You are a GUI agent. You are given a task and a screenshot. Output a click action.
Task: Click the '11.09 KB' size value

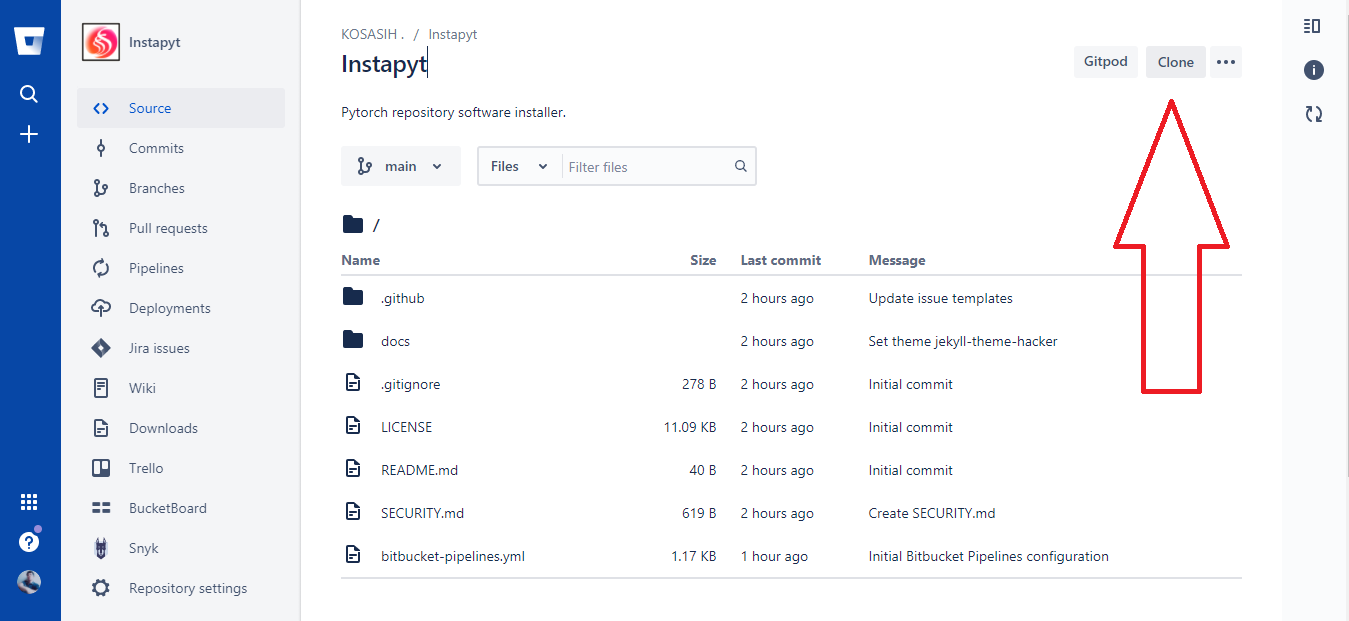coord(690,427)
